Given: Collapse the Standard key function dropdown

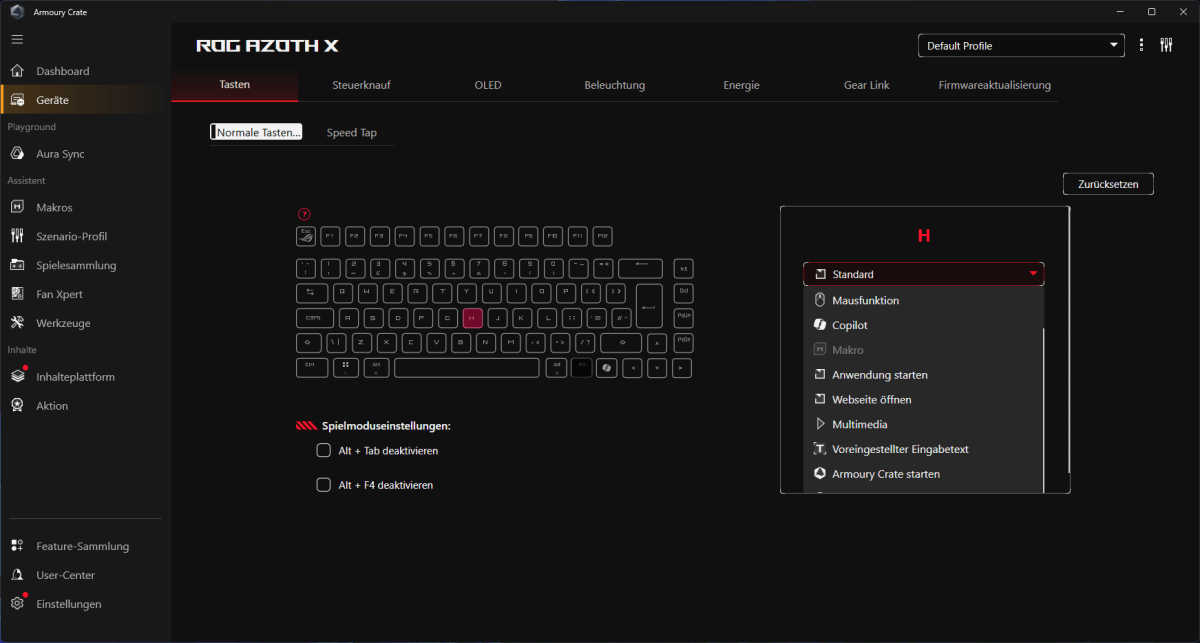Looking at the screenshot, I should (1032, 274).
